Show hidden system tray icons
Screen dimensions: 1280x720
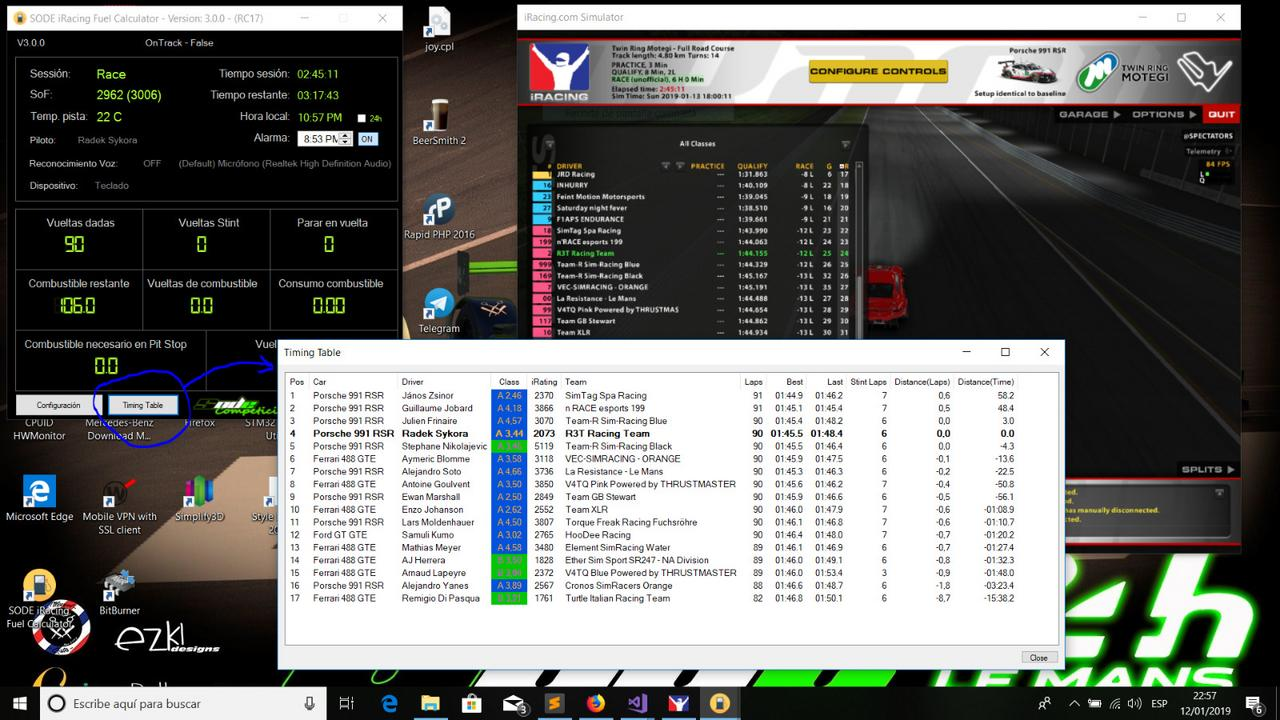click(1073, 704)
